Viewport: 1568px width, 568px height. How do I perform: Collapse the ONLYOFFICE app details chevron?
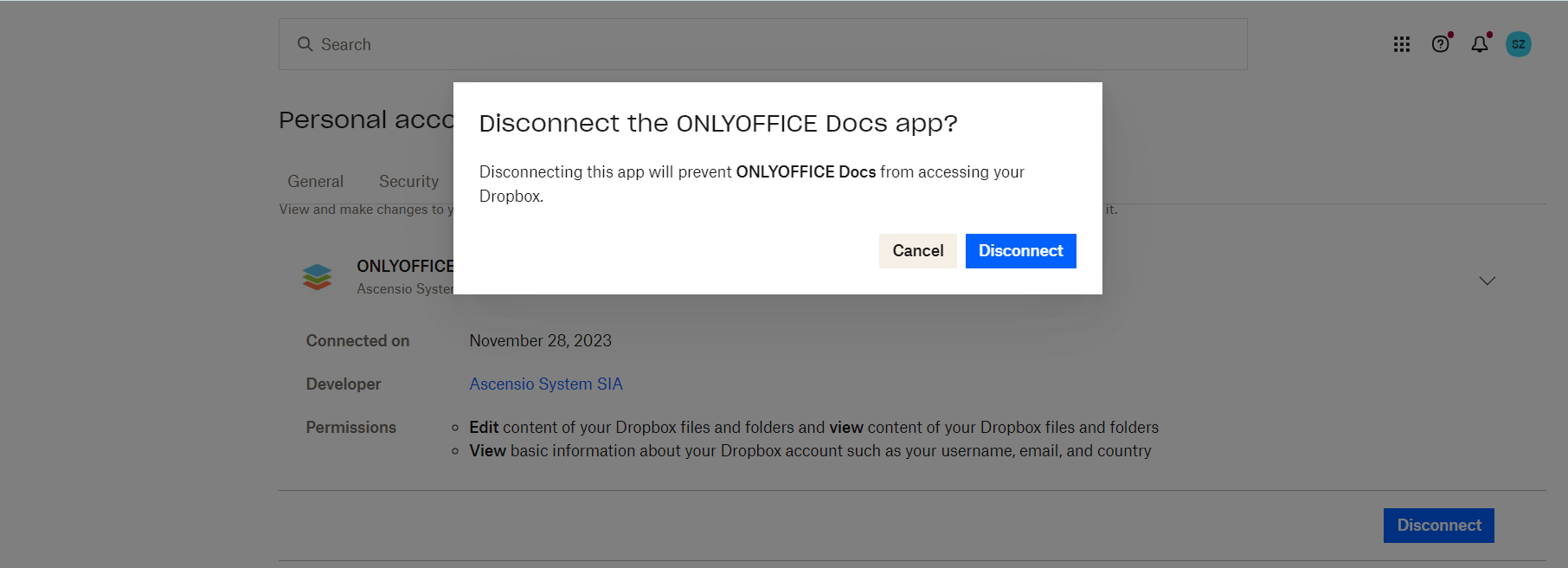click(x=1487, y=281)
